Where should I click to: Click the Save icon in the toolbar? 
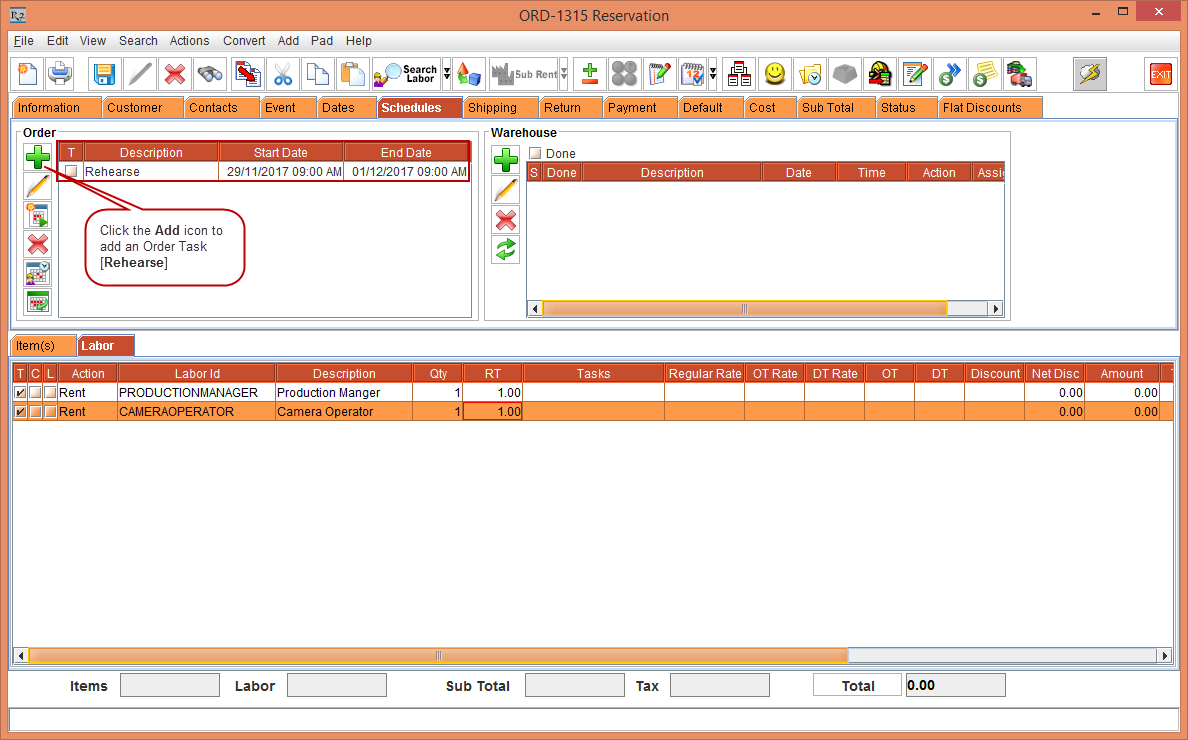[103, 73]
